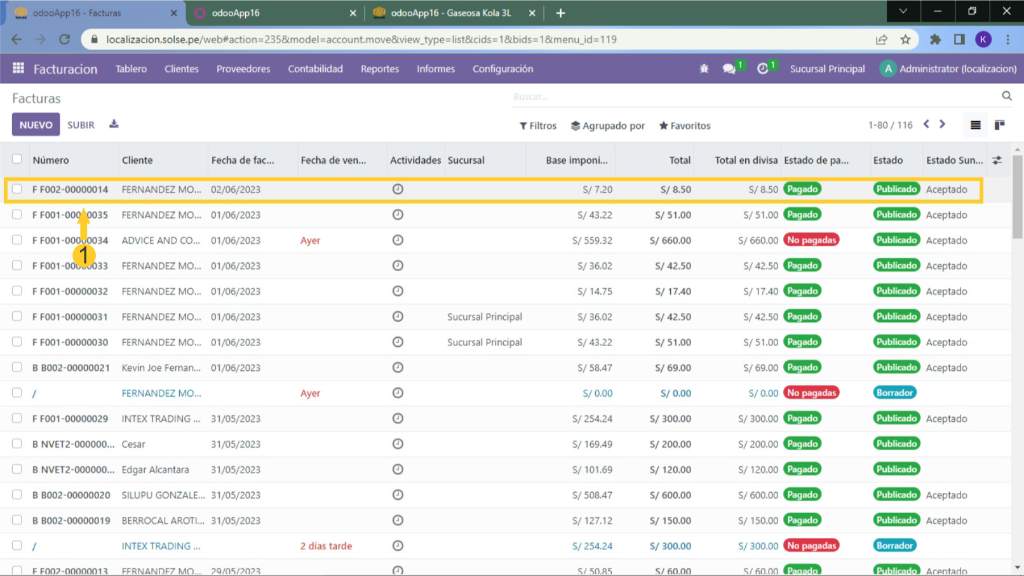Click the debug bug icon in navbar
Viewport: 1024px width, 576px height.
coord(703,69)
